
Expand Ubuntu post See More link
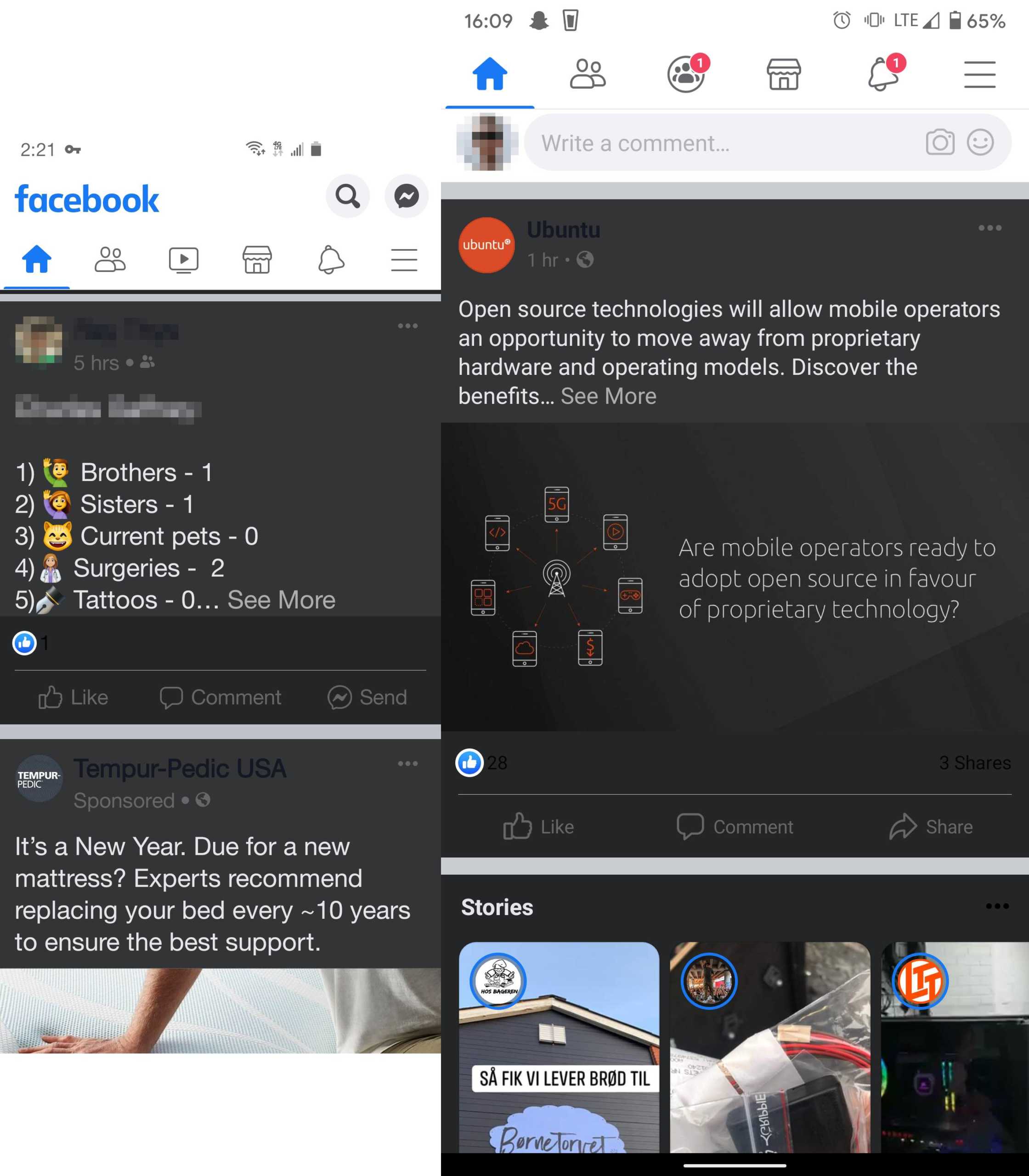pyautogui.click(x=613, y=396)
